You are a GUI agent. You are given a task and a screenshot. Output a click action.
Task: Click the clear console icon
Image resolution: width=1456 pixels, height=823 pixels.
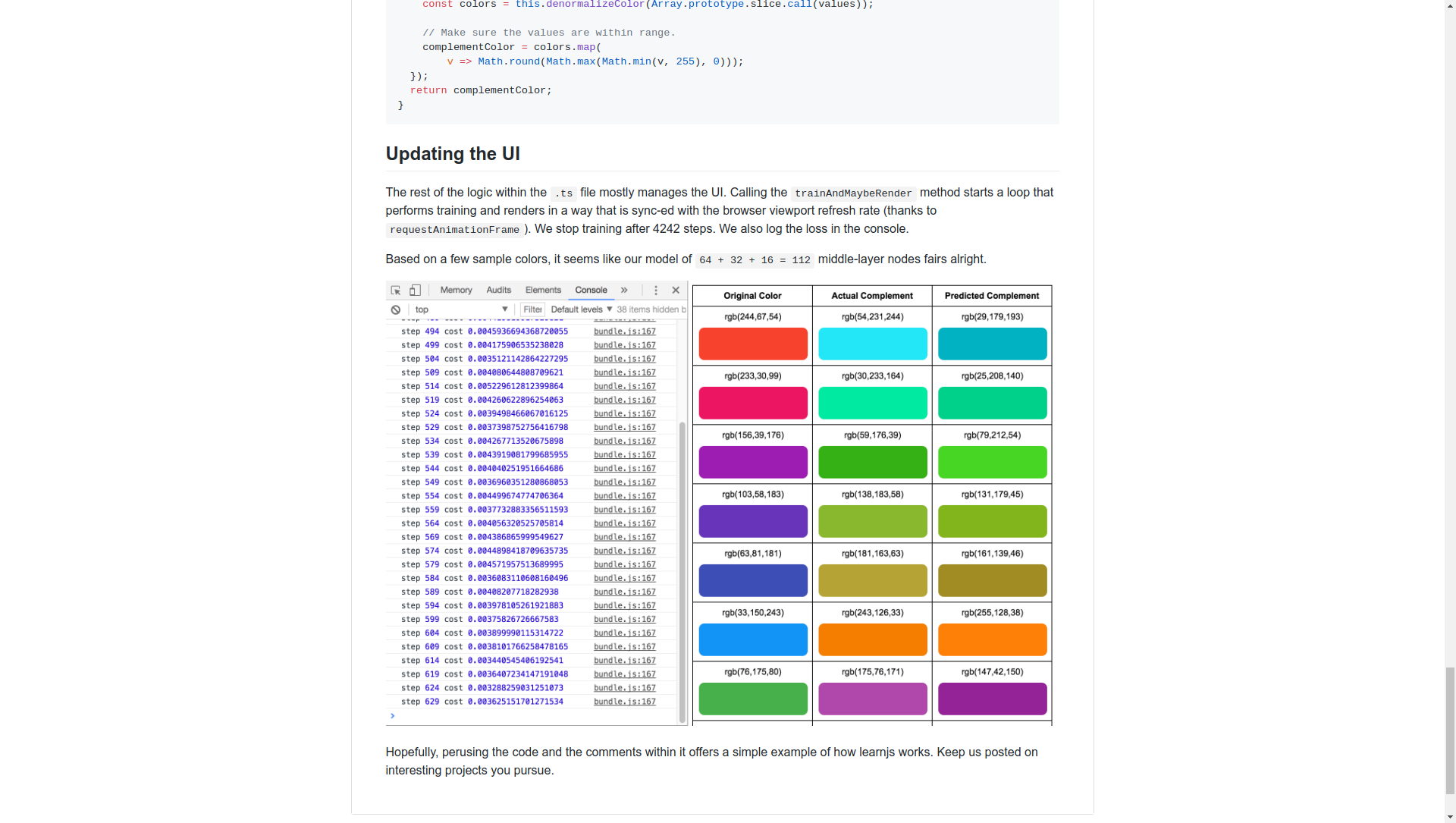(x=395, y=309)
